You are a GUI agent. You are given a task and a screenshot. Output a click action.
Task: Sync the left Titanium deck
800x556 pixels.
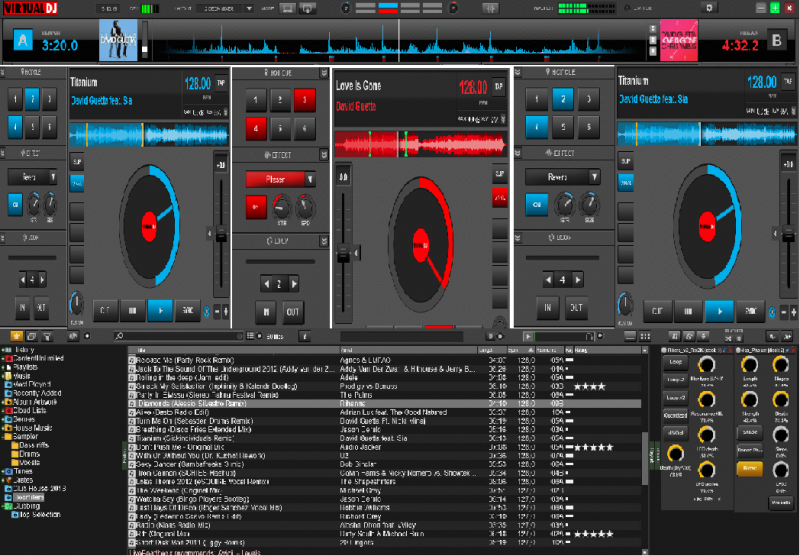(188, 310)
